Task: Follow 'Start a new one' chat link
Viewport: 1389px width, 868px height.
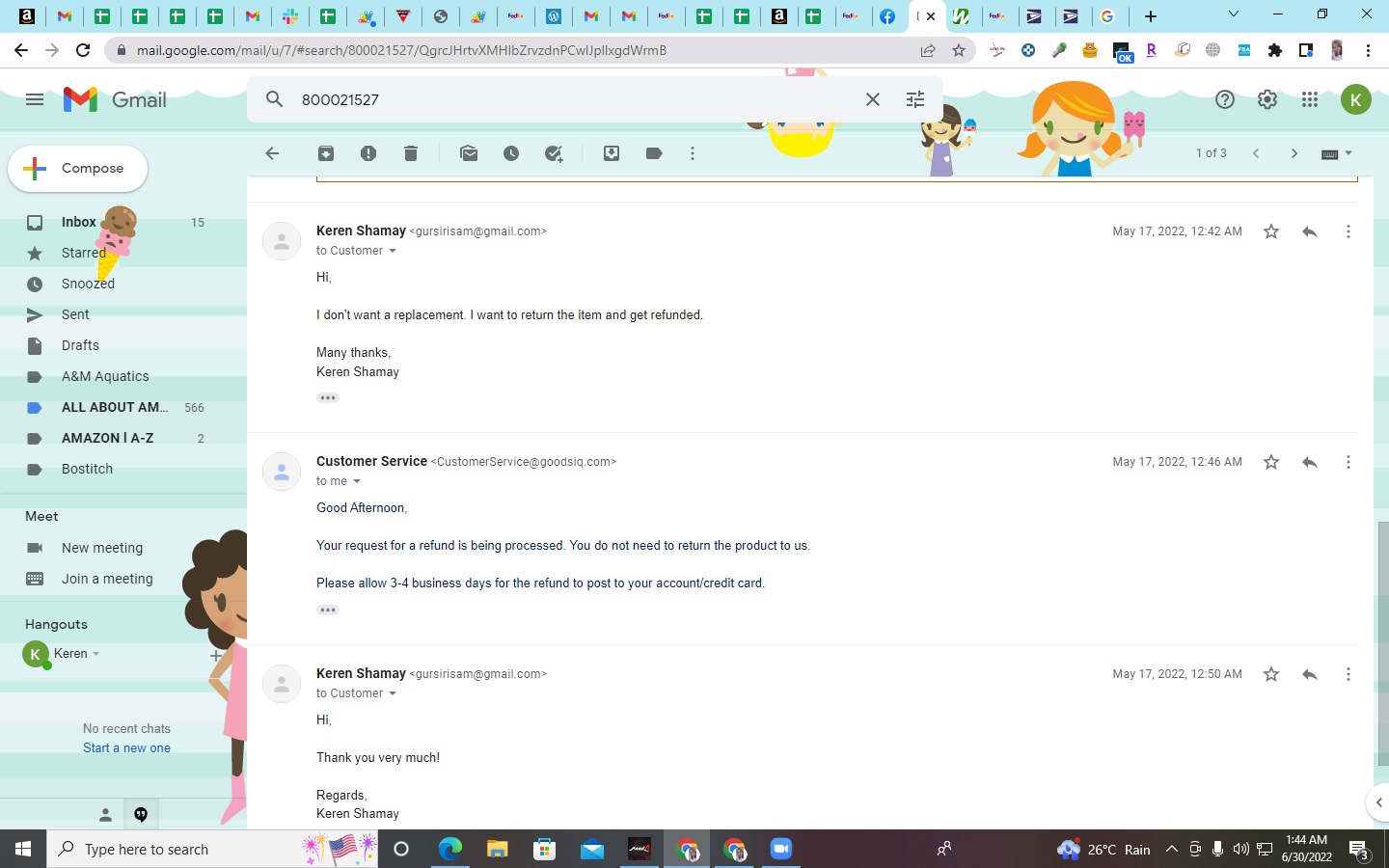Action: pos(126,748)
